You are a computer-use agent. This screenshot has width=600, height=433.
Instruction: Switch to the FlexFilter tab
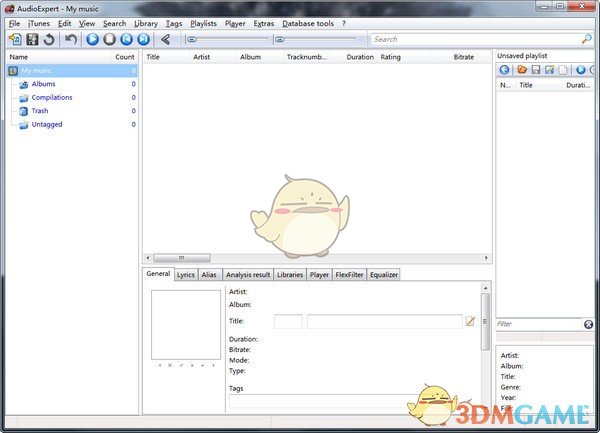pyautogui.click(x=349, y=275)
